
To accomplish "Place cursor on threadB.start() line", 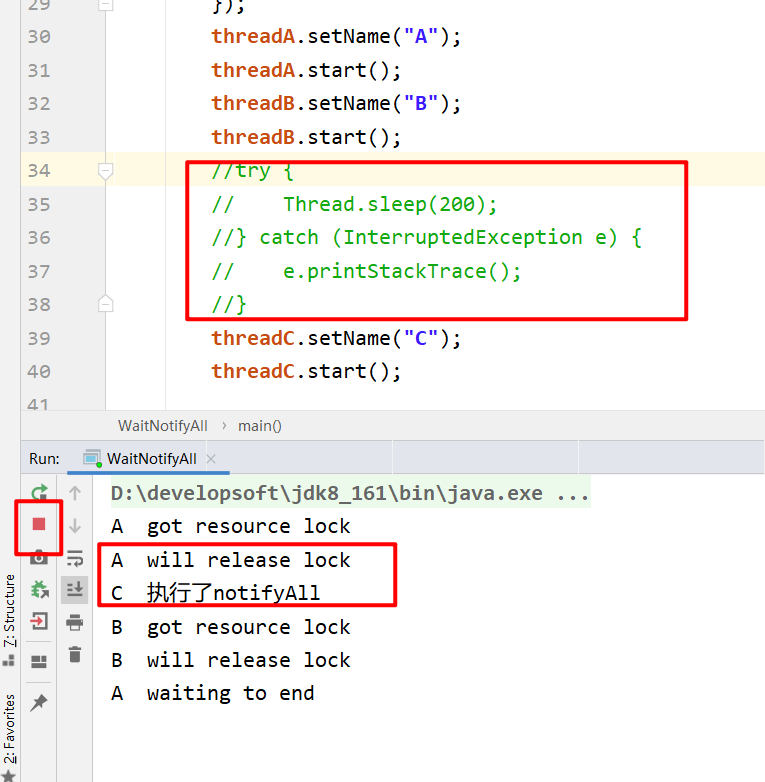I will pos(306,137).
